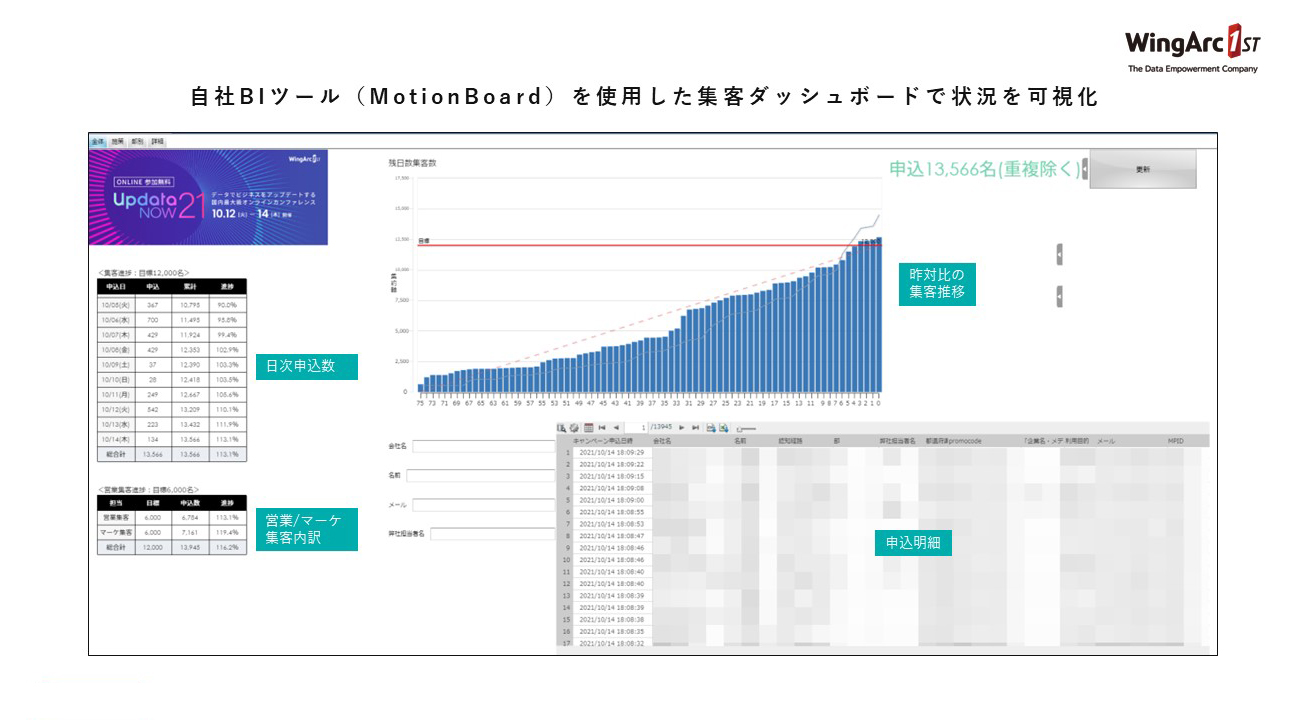Jump to last page of the table

[x=695, y=428]
